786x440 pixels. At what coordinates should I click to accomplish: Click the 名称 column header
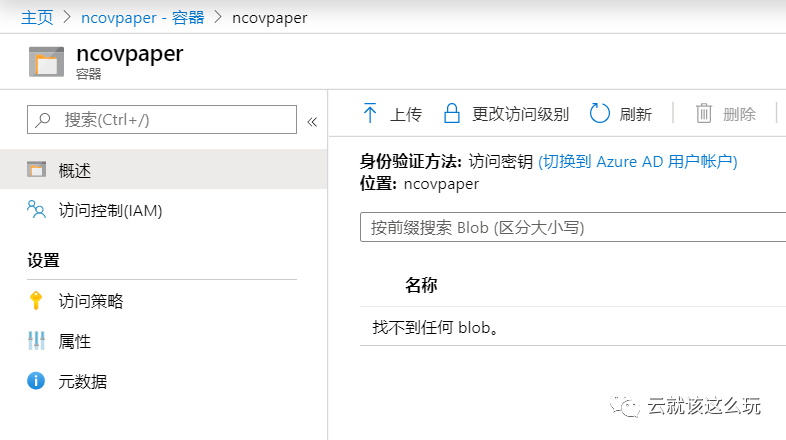point(421,285)
